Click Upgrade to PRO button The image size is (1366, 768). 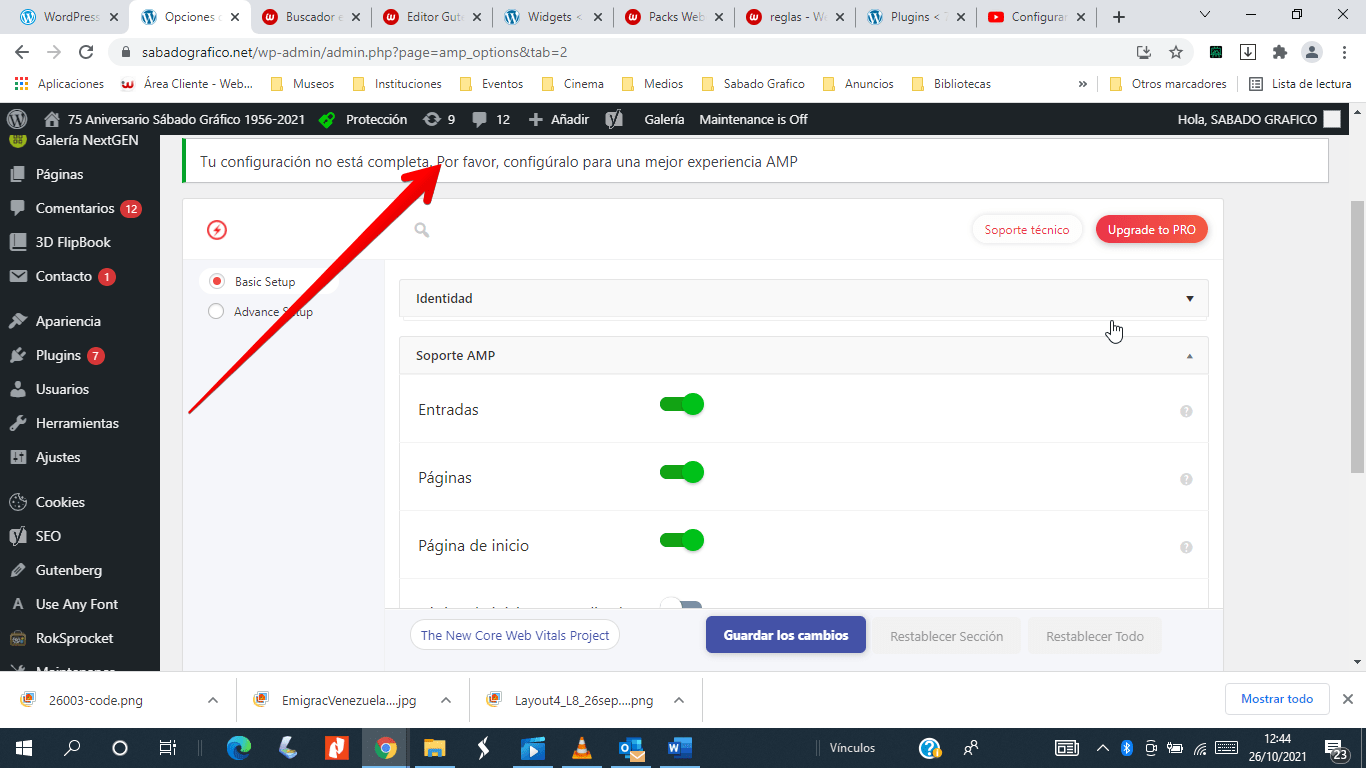(x=1152, y=230)
